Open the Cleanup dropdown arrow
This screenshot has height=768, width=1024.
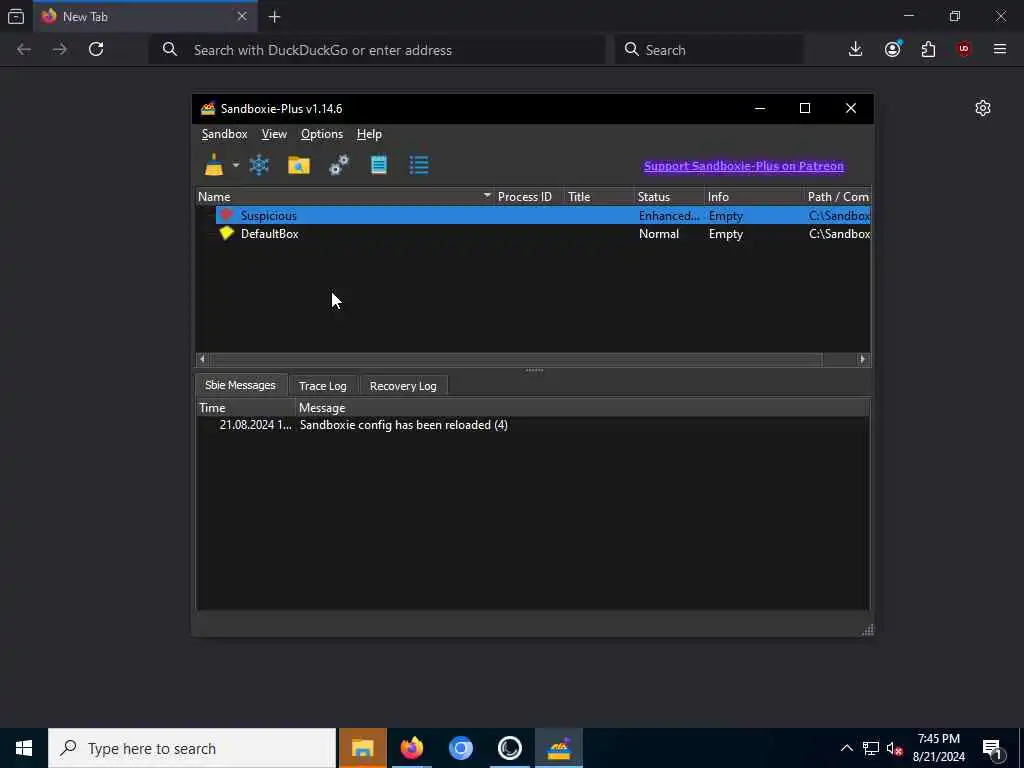(x=236, y=165)
